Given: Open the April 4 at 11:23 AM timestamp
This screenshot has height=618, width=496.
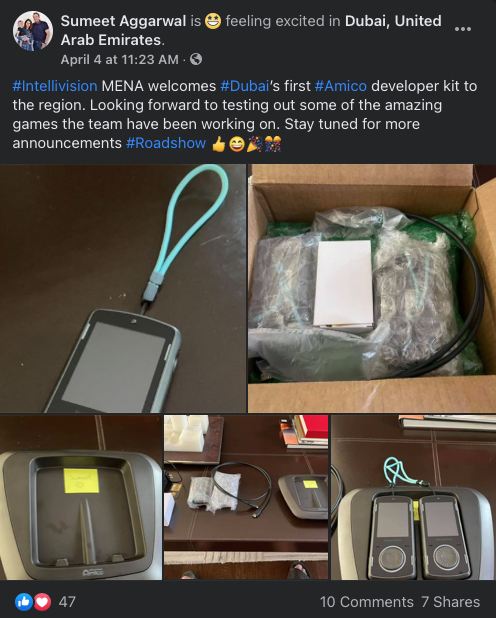Looking at the screenshot, I should (119, 60).
